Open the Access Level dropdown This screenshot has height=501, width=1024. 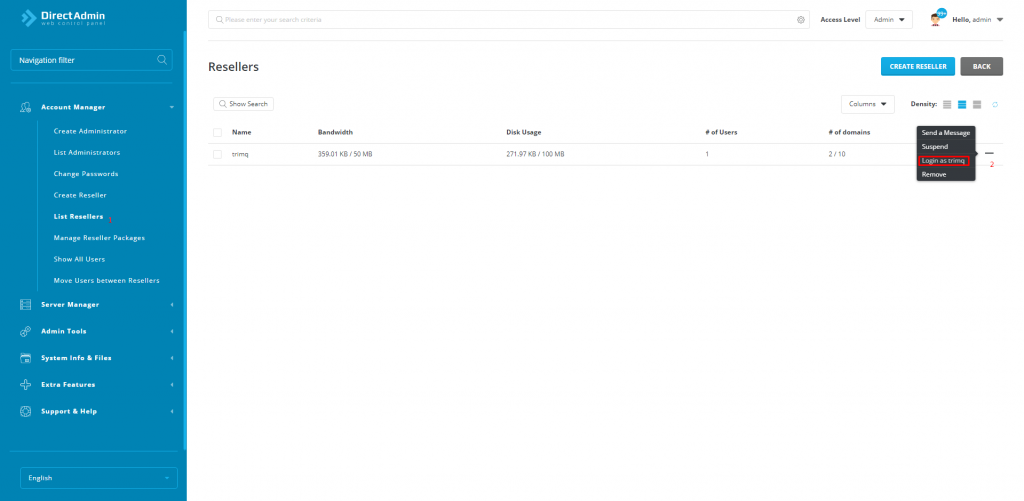coord(887,19)
